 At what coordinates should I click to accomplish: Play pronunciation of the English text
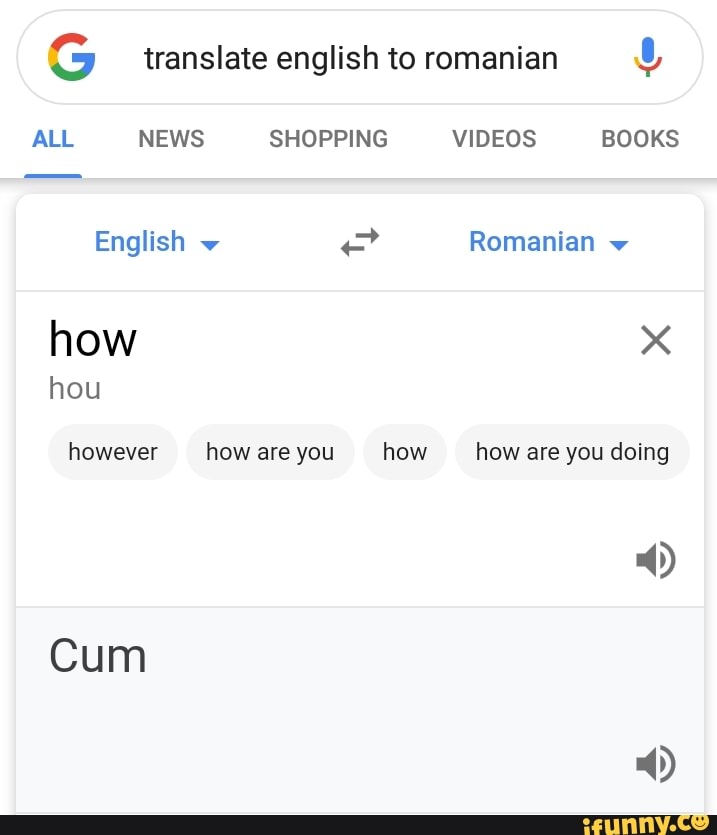[655, 560]
